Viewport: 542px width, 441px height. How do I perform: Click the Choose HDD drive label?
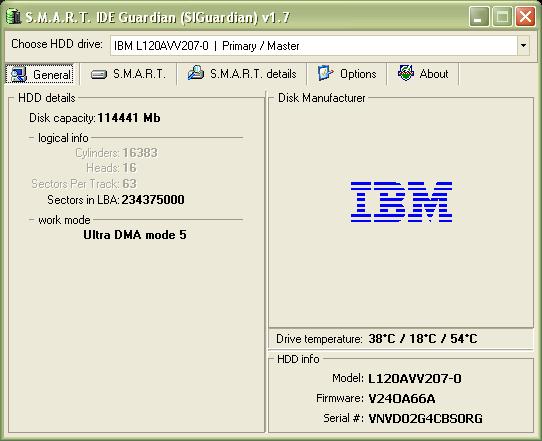57,44
